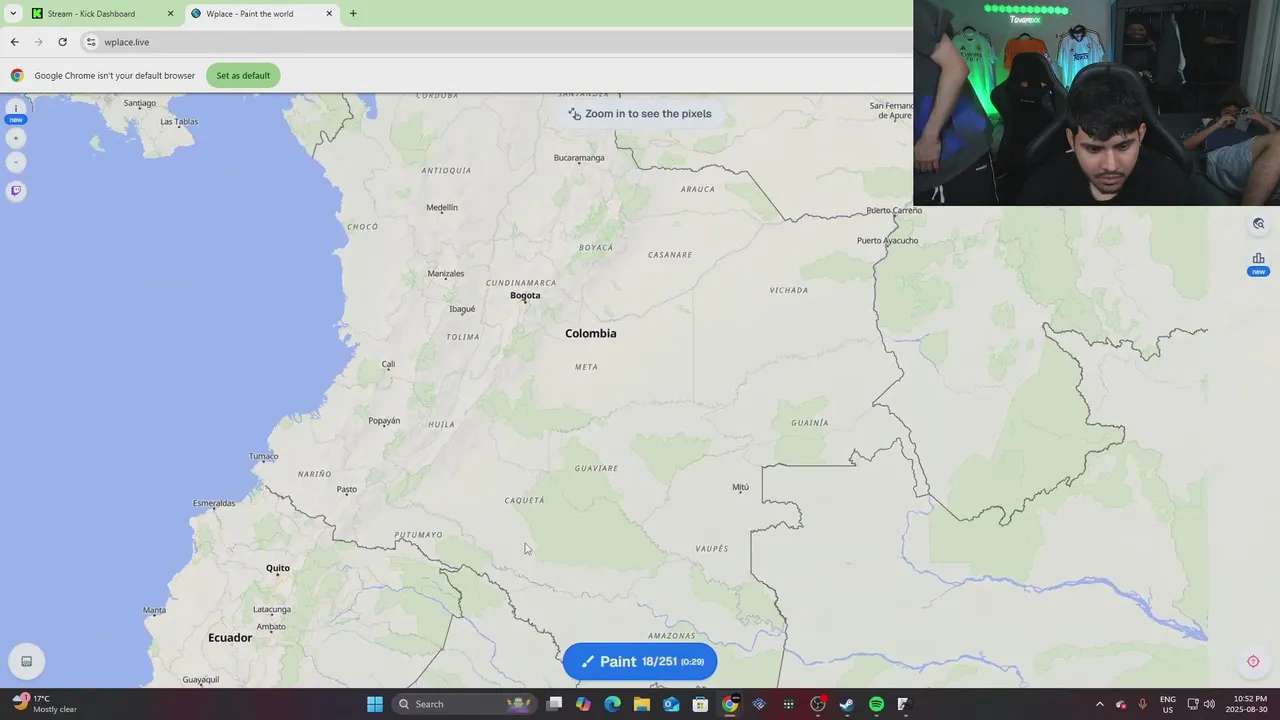Click the Manizales city label
The height and width of the screenshot is (720, 1280).
(x=446, y=273)
